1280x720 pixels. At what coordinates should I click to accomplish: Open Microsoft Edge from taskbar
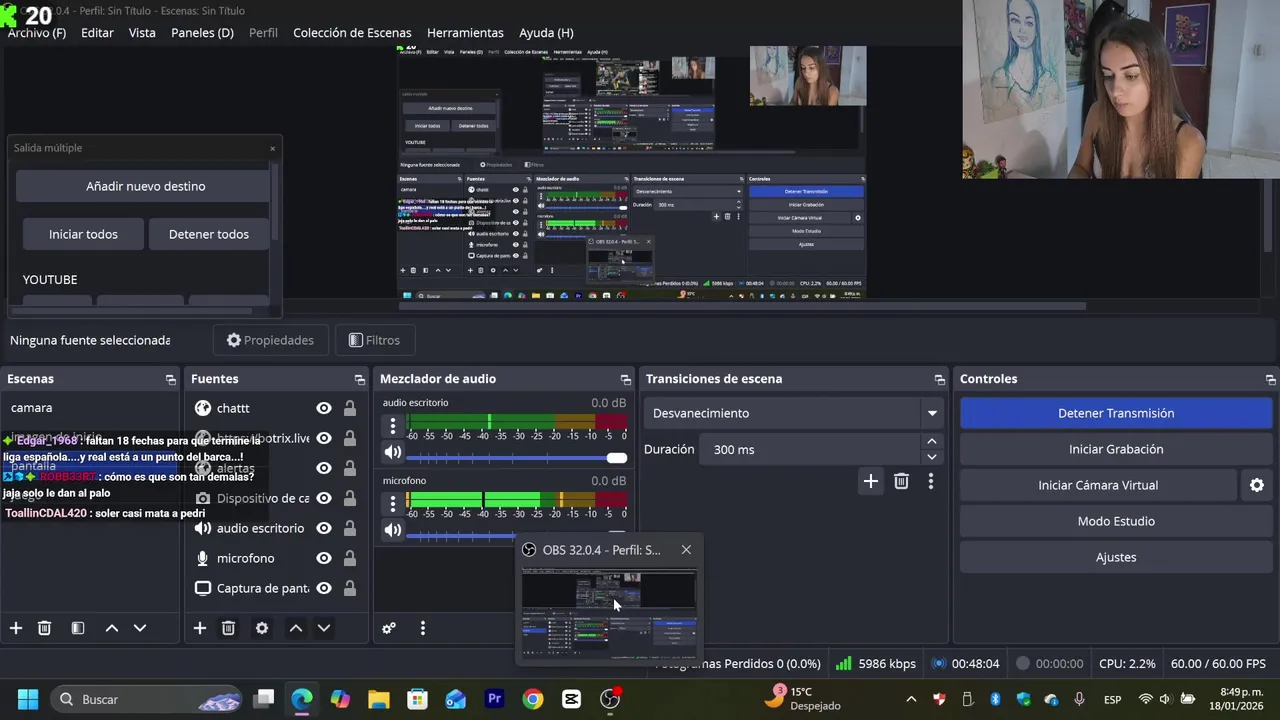[302, 699]
